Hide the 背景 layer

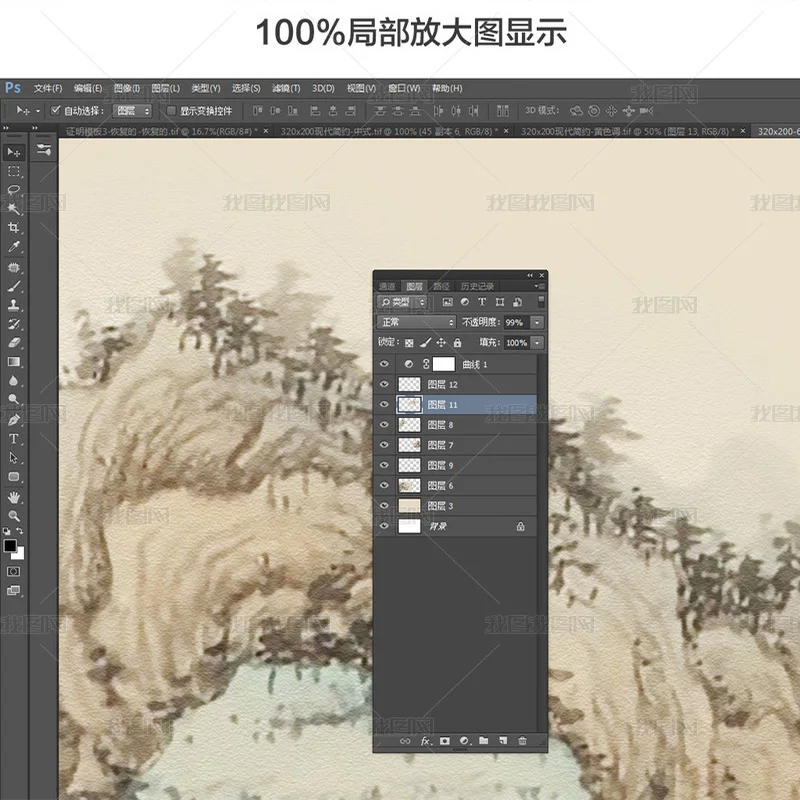[x=384, y=526]
